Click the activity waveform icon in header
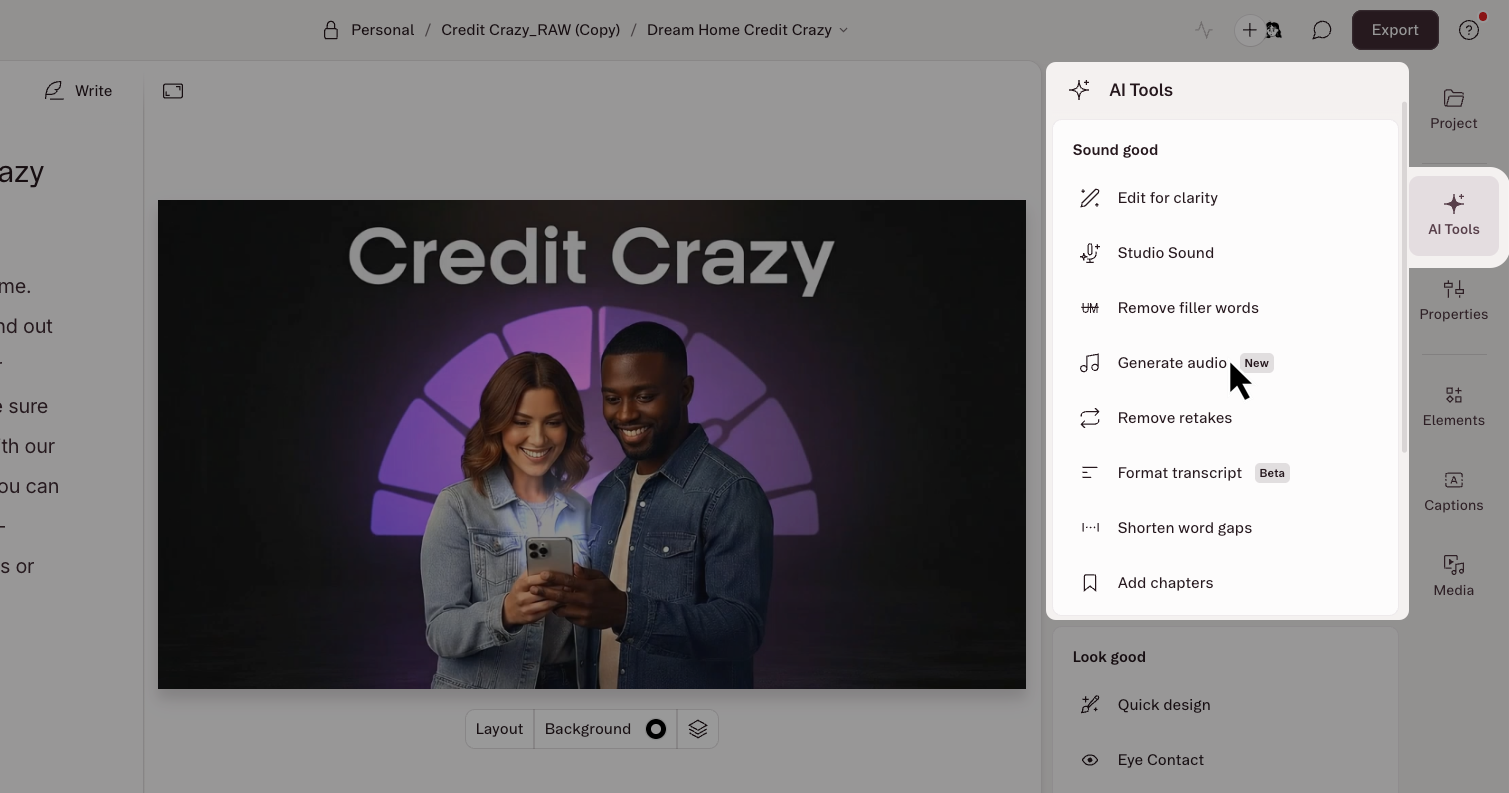 [x=1203, y=30]
